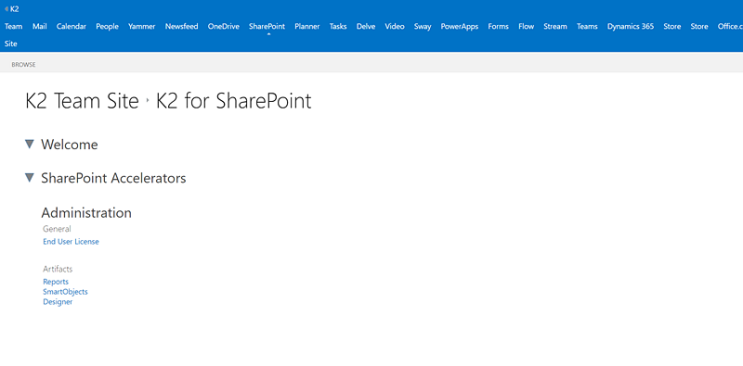Open Planner in the navigation bar
Screen dimensions: 743x366
click(307, 27)
